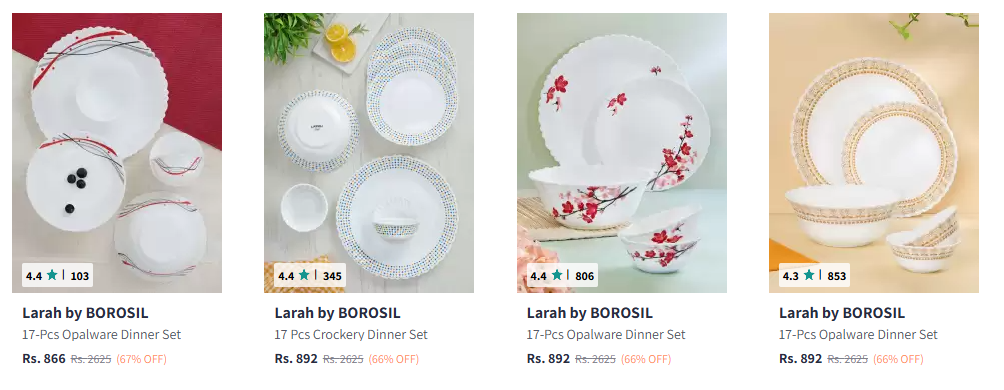Click the star icon beside the 103 count

pyautogui.click(x=52, y=275)
